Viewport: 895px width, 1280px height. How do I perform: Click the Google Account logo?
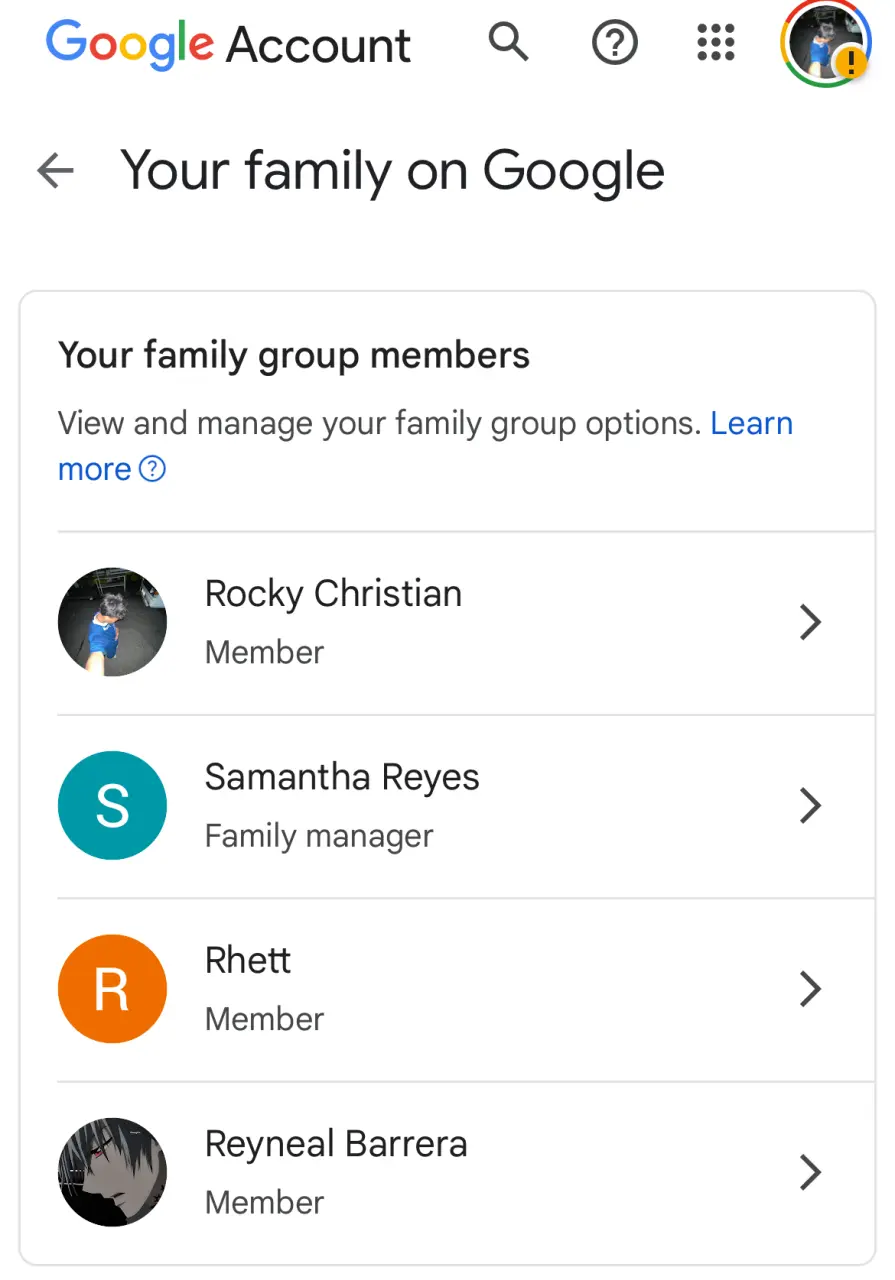coord(228,44)
